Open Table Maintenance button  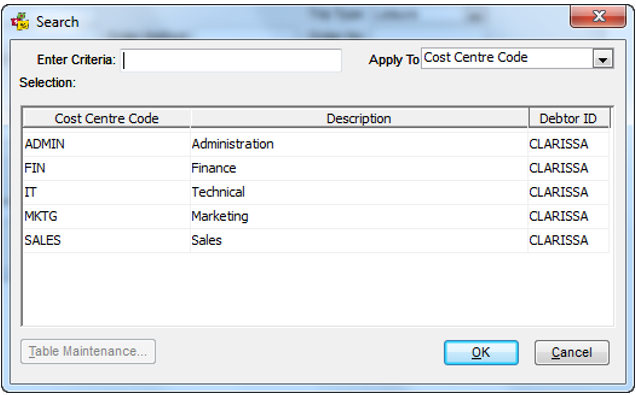[x=88, y=351]
